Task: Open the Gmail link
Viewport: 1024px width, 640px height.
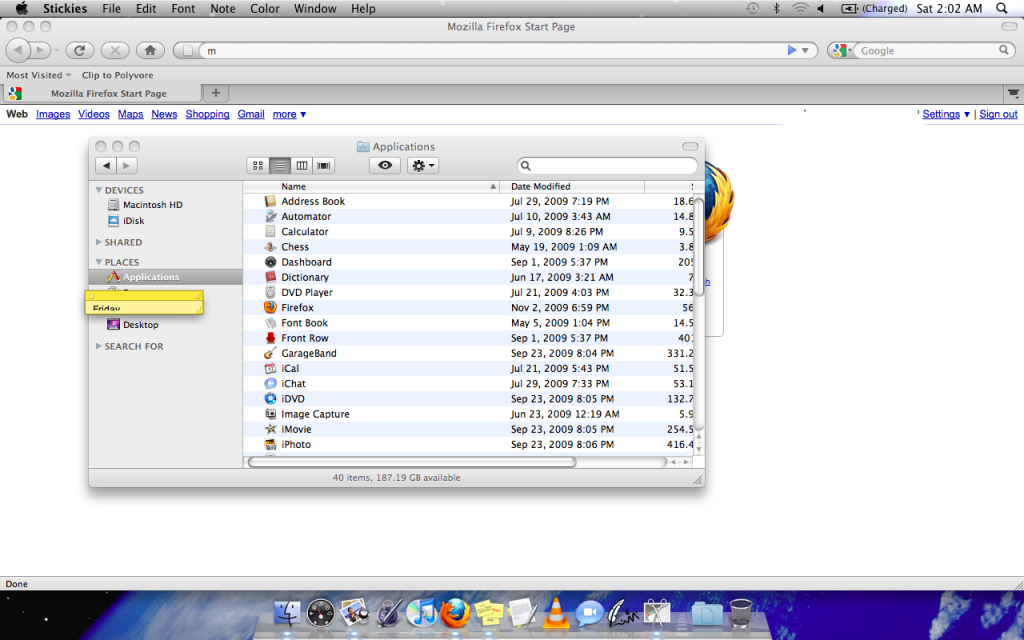Action: 251,114
